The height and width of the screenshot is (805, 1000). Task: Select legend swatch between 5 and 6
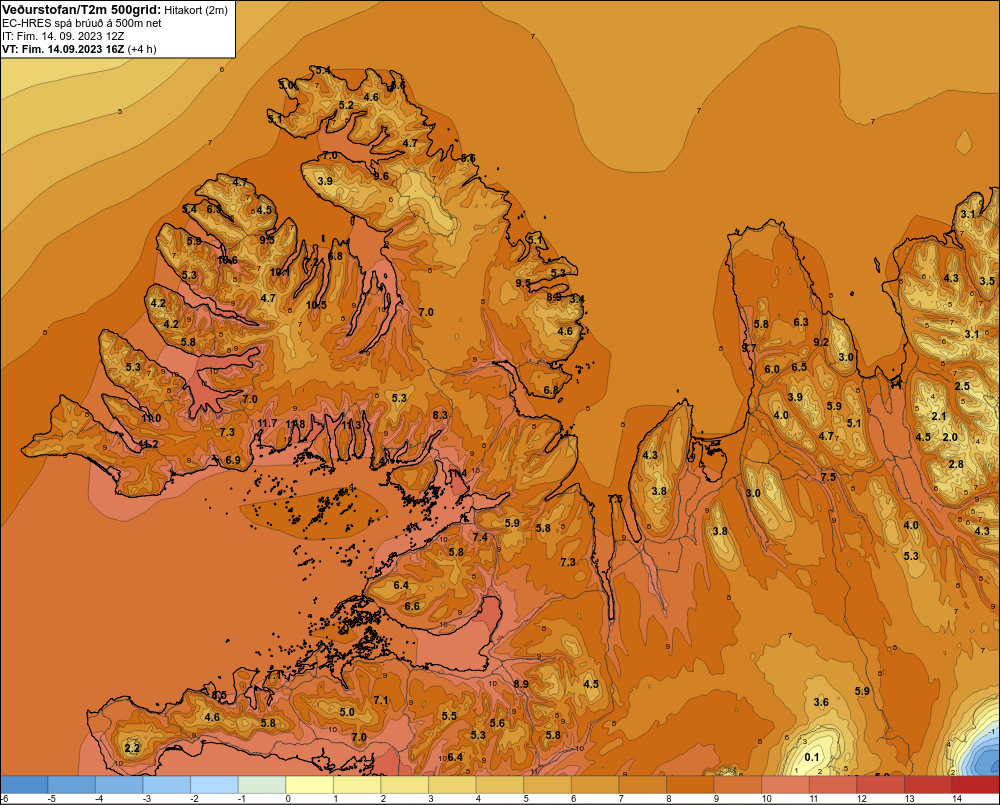click(x=547, y=784)
